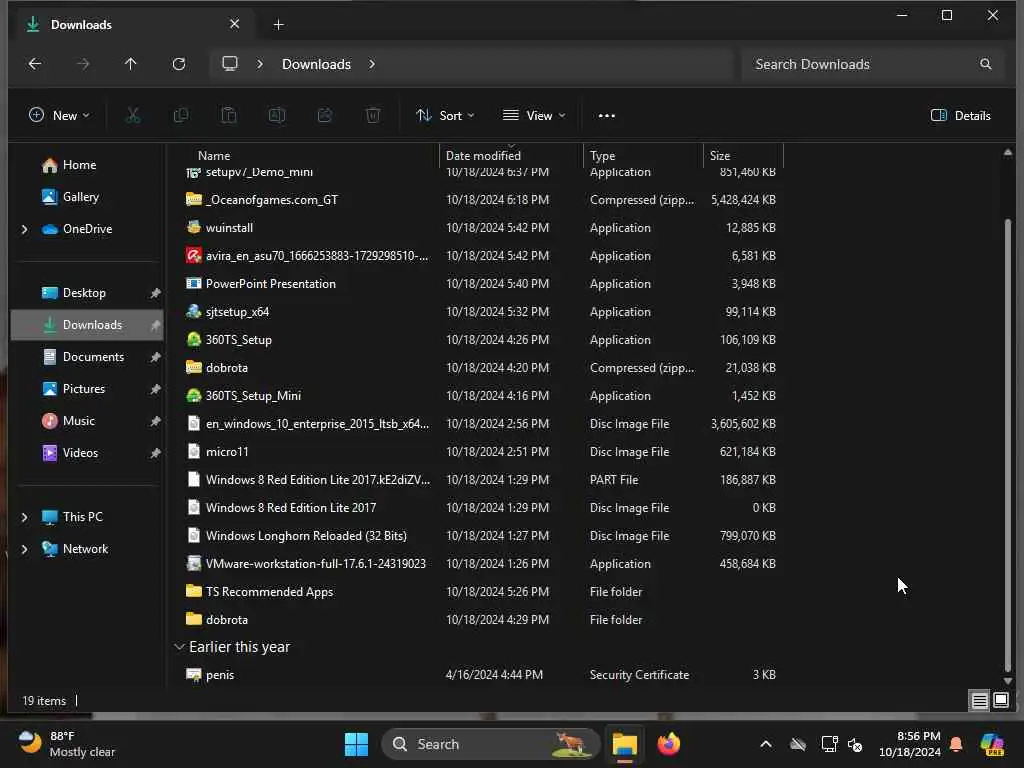Viewport: 1024px width, 768px height.
Task: Click Downloads in address breadcrumb
Action: click(x=316, y=64)
